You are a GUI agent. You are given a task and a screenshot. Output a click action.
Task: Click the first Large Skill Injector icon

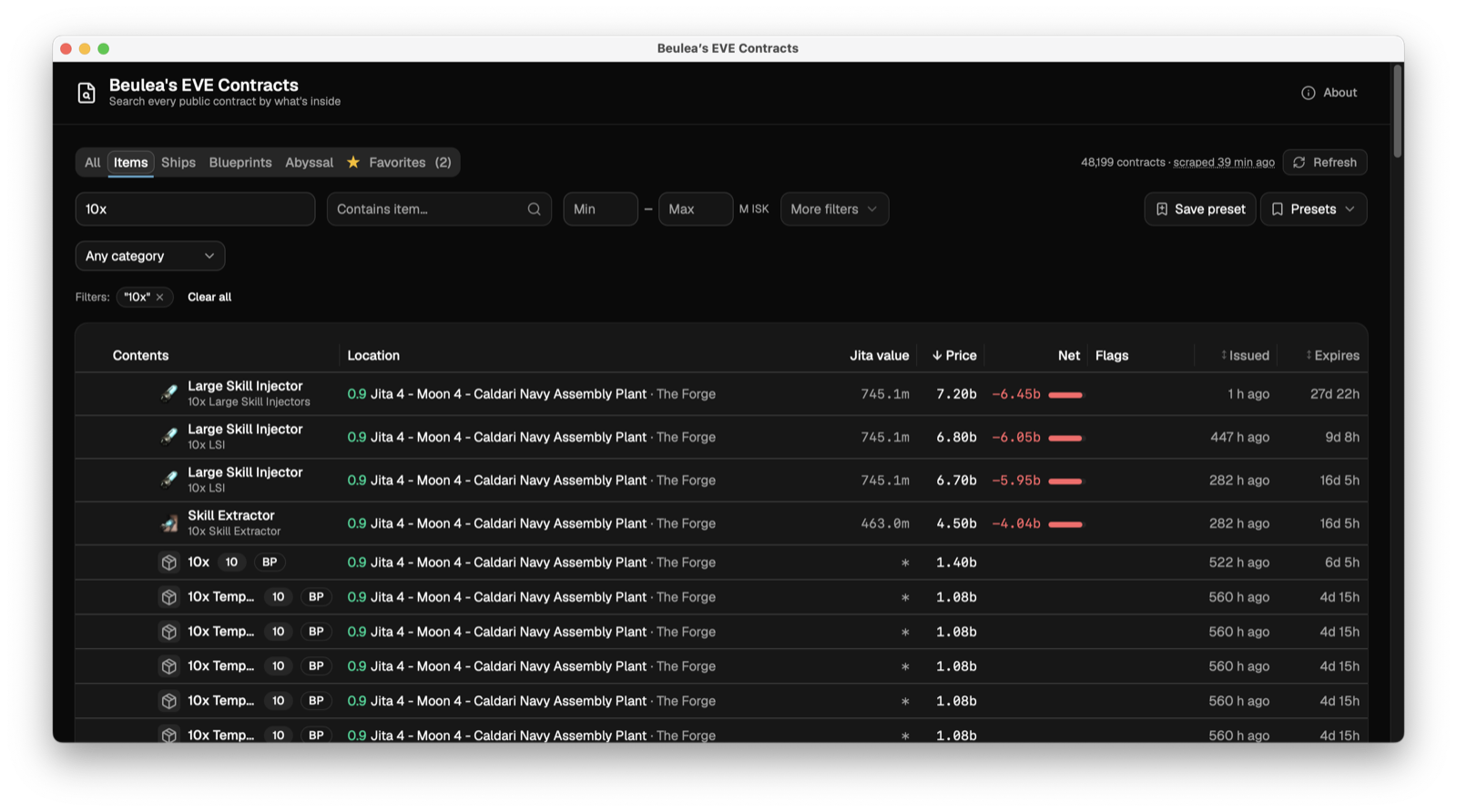pos(169,393)
